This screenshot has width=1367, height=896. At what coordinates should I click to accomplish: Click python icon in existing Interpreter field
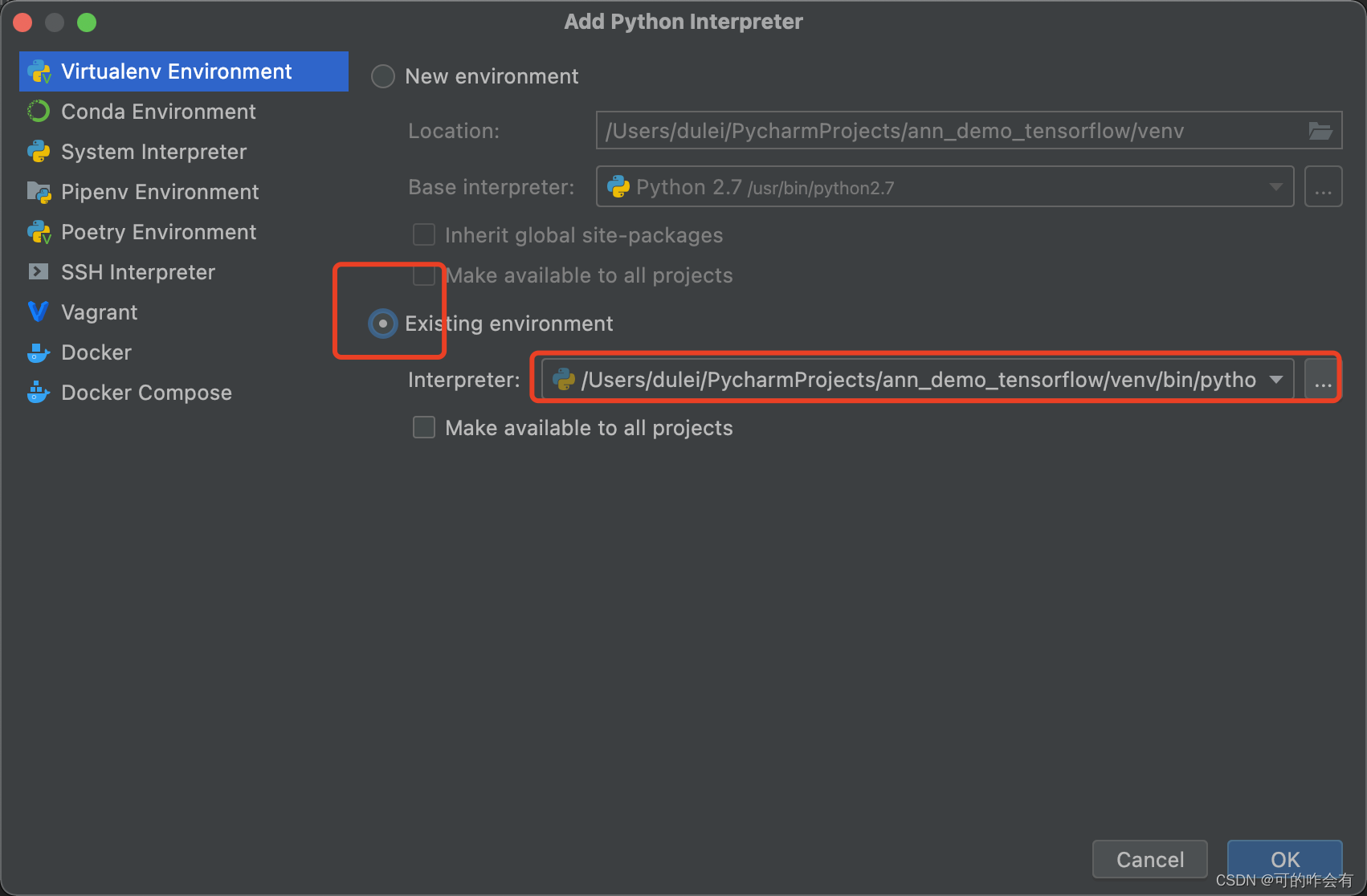click(565, 380)
